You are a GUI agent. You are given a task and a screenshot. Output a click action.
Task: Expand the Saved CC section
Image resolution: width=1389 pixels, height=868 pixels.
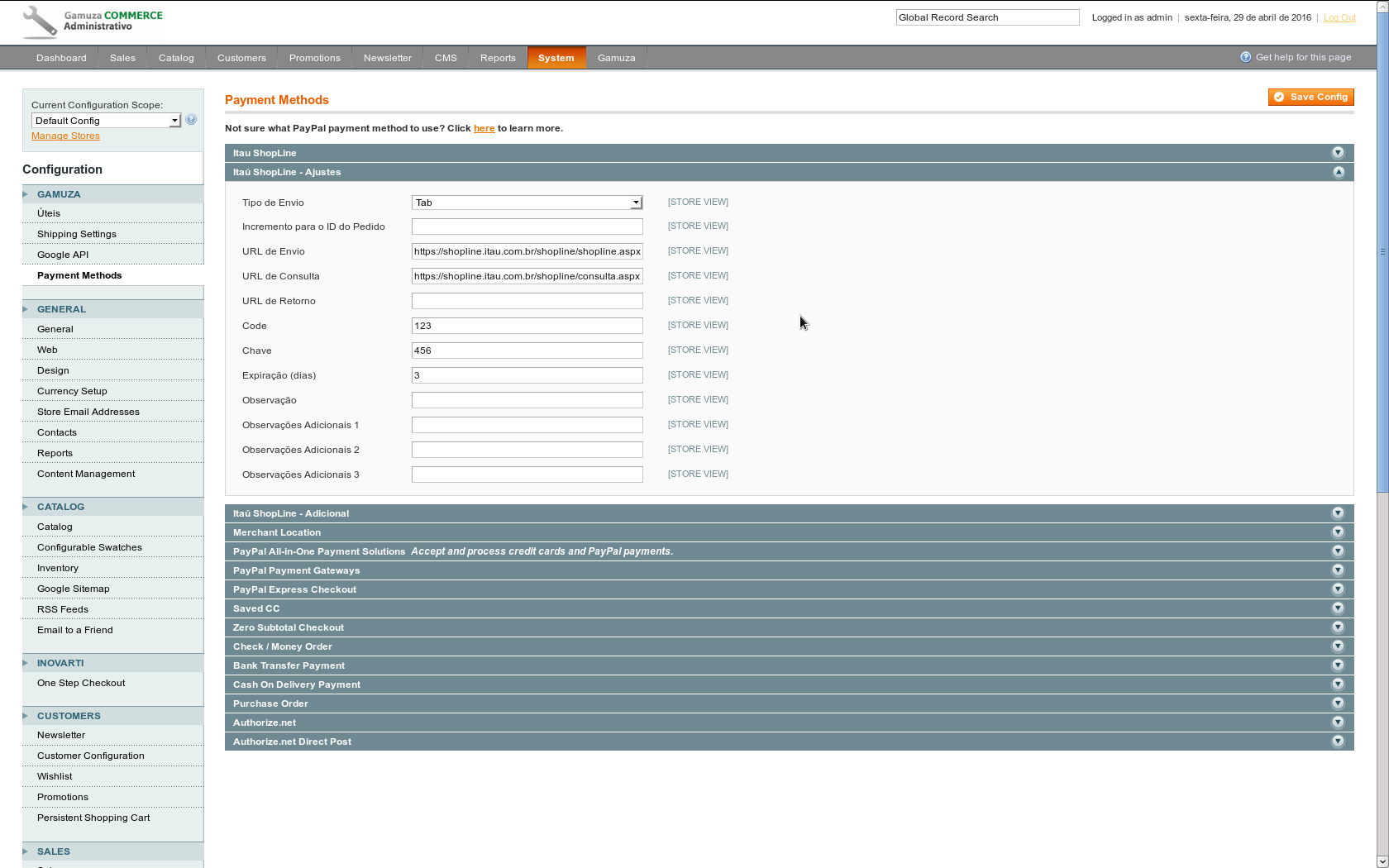1338,608
